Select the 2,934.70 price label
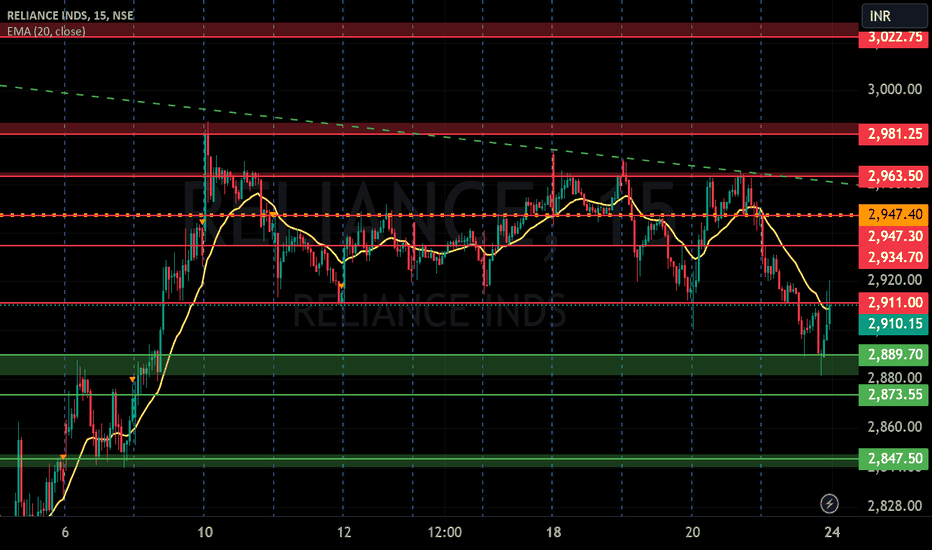Viewport: 932px width, 550px height. (x=893, y=257)
